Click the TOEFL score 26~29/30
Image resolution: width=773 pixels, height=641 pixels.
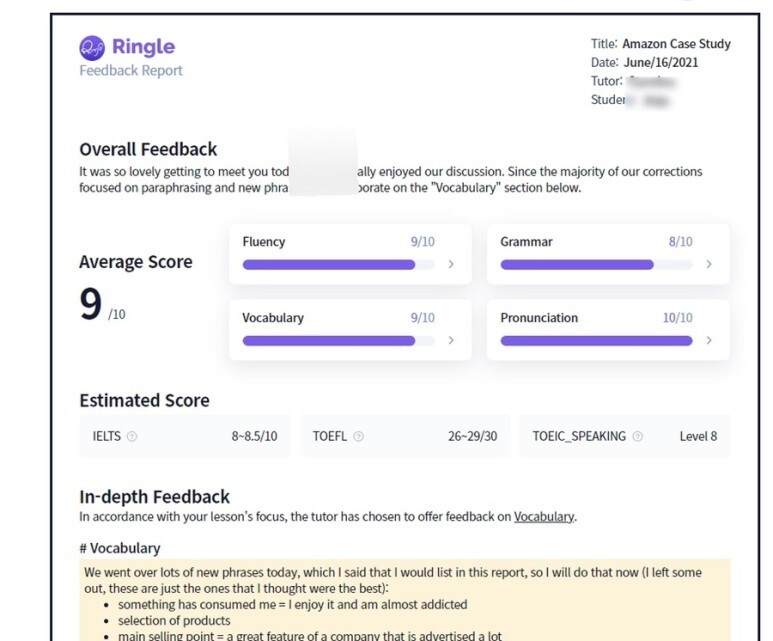(x=472, y=436)
